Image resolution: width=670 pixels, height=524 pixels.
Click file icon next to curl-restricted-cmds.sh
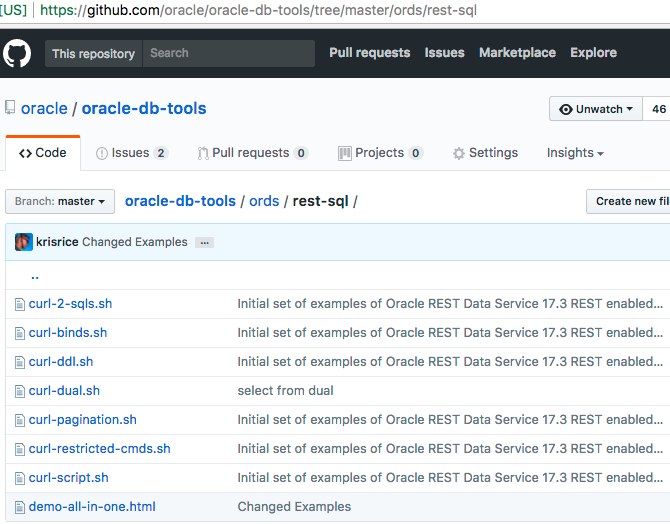[x=20, y=450]
